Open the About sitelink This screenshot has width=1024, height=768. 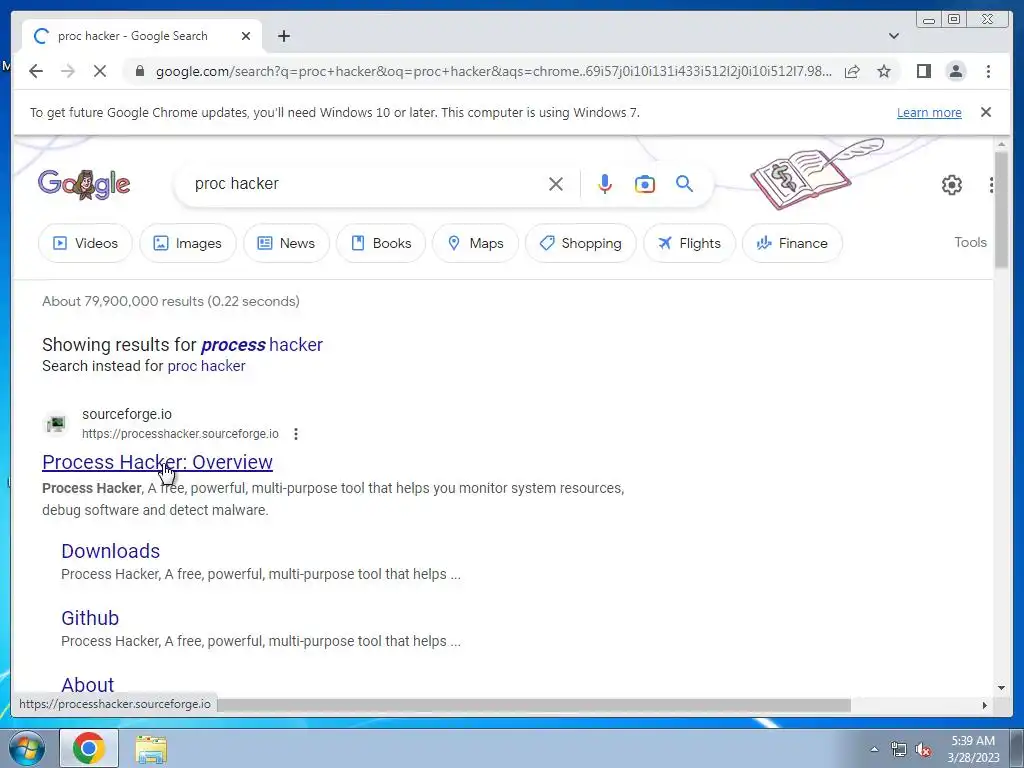[x=88, y=684]
